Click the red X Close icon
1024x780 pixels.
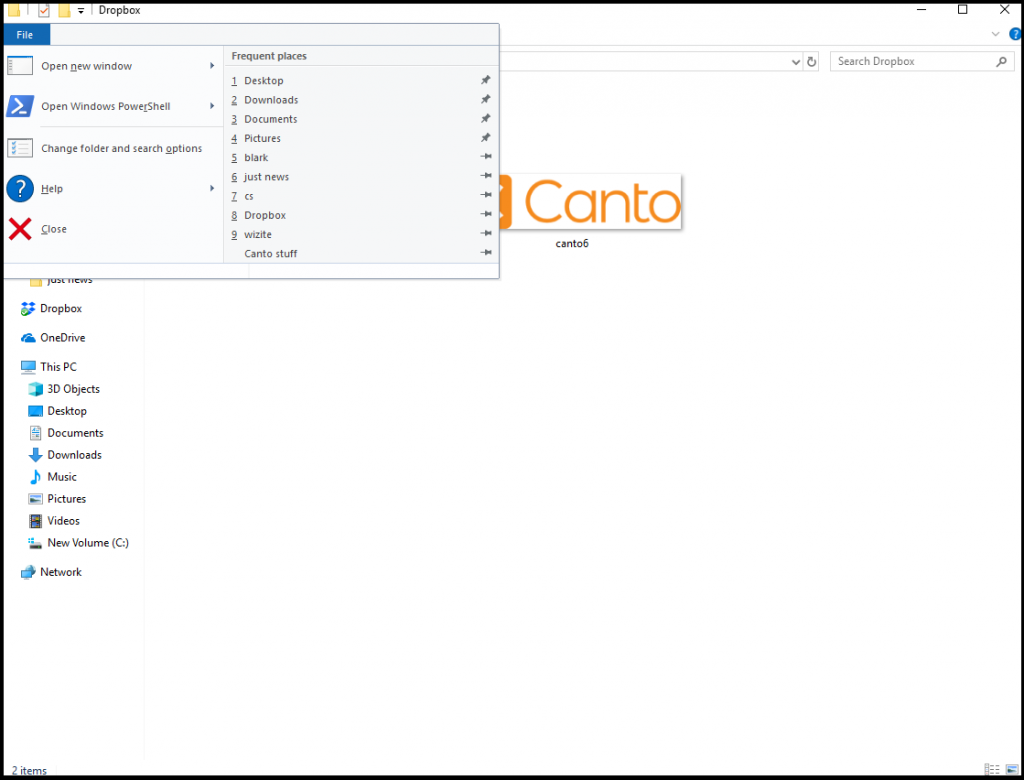point(20,229)
